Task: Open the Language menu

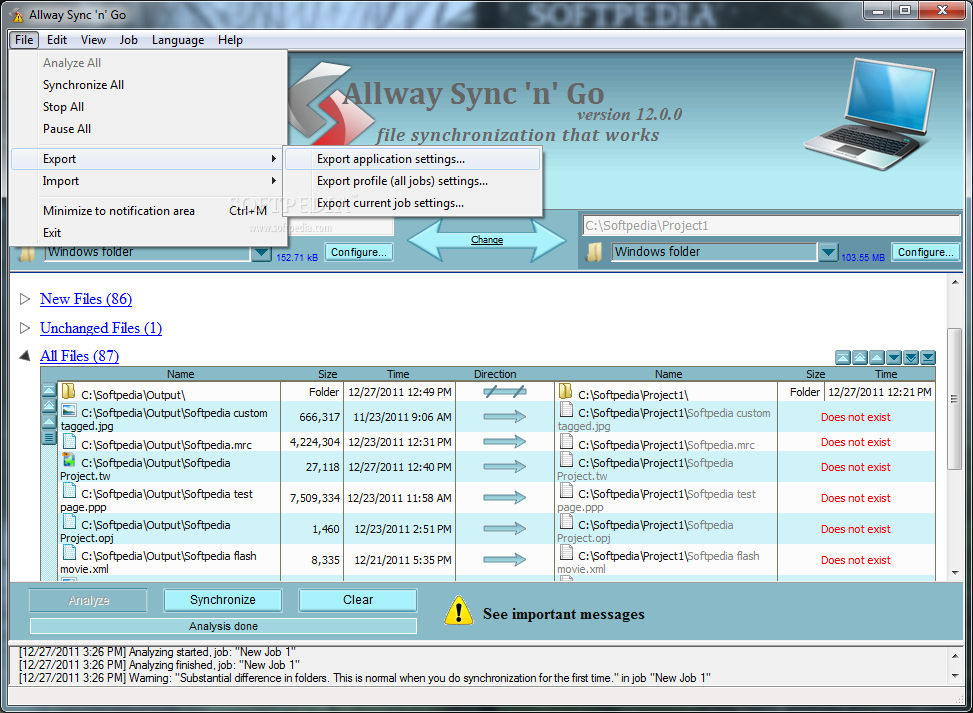Action: coord(178,40)
